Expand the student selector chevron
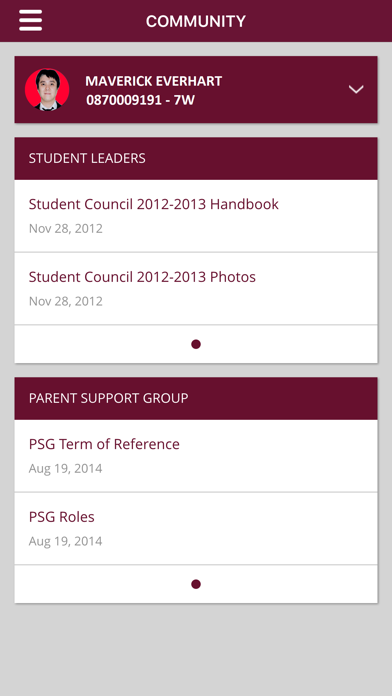Viewport: 392px width, 696px height. tap(356, 89)
